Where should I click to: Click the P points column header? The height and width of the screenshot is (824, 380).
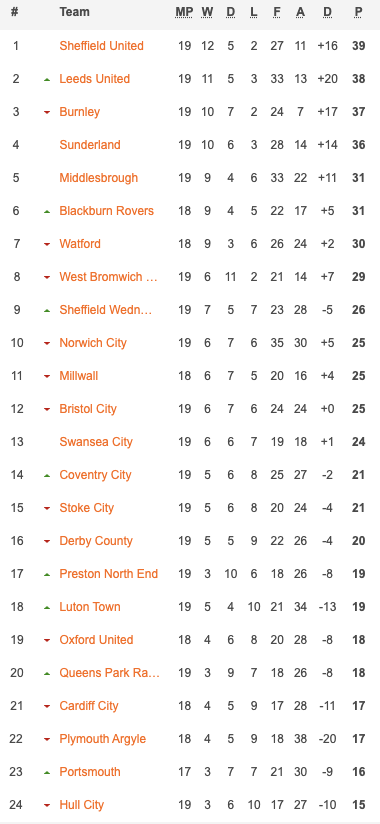(358, 12)
